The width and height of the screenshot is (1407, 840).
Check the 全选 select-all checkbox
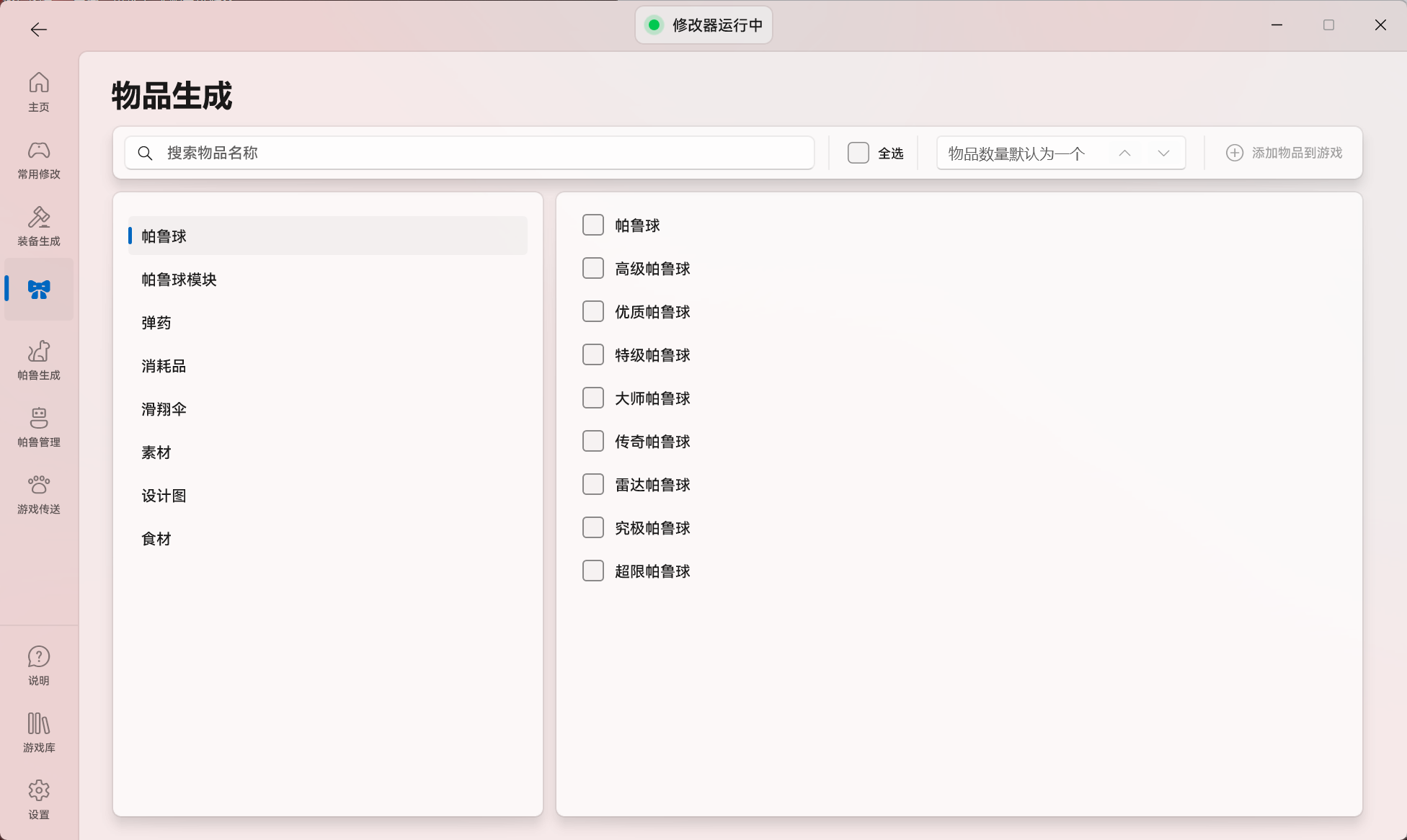click(858, 153)
